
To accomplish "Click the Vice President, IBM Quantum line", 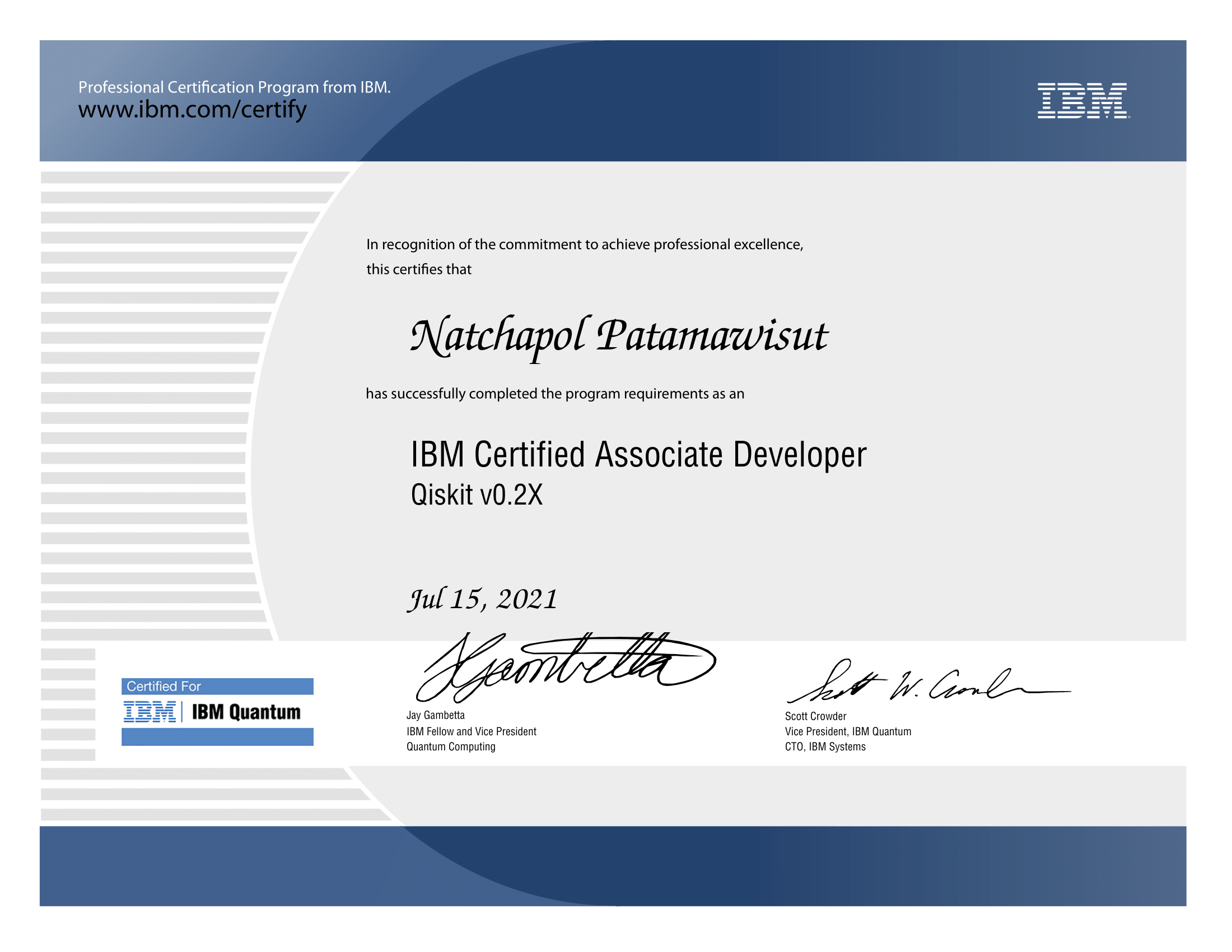I will coord(848,731).
